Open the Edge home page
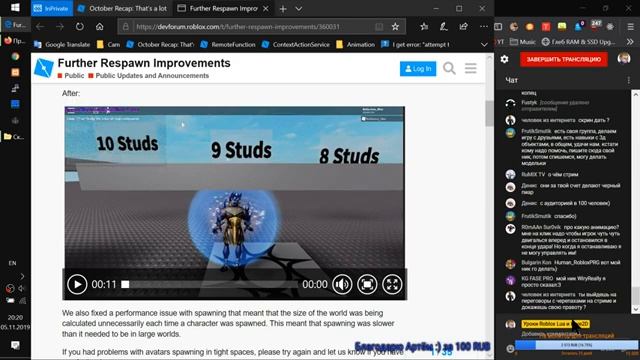This screenshot has width=640, height=360. pyautogui.click(x=100, y=27)
